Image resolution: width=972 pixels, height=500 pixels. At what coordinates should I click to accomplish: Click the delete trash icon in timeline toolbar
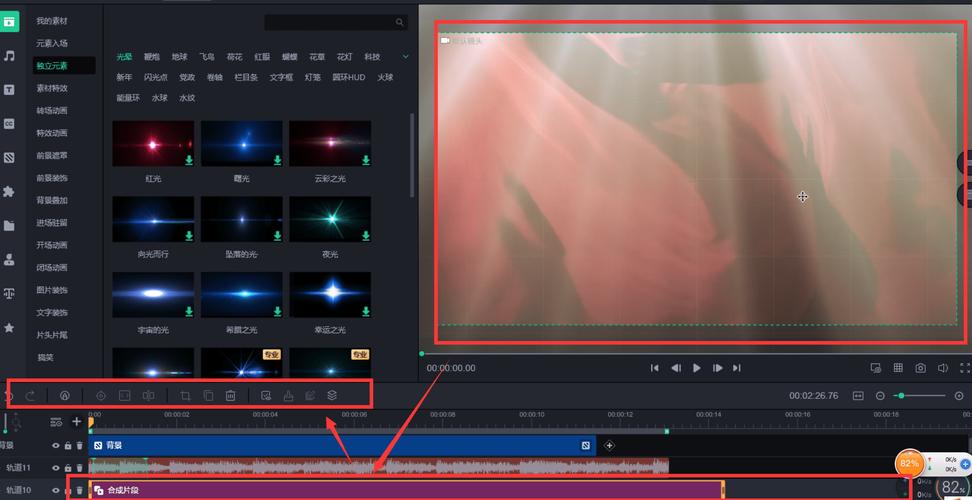click(231, 396)
